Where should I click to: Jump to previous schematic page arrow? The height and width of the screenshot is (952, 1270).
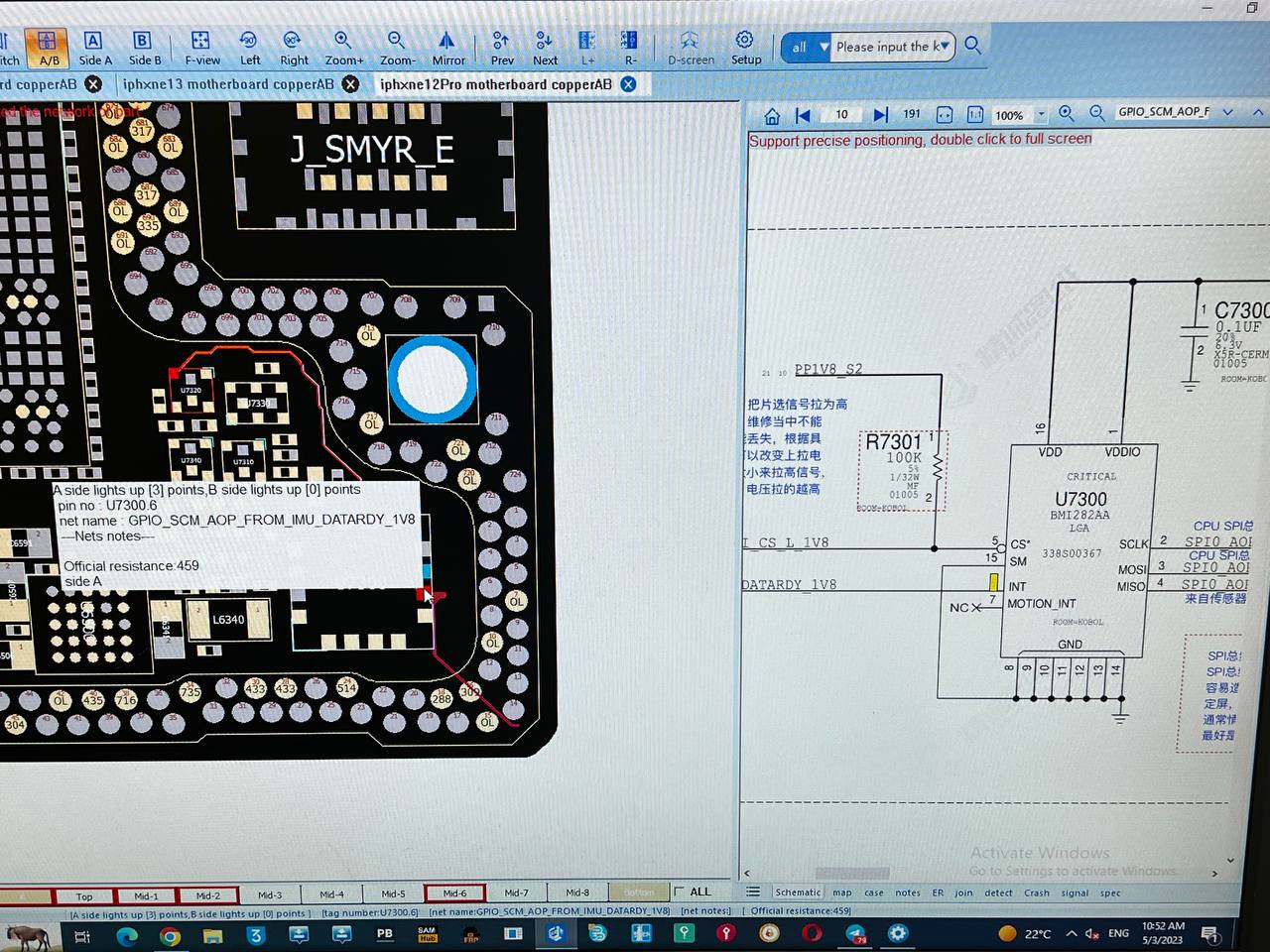(x=803, y=115)
